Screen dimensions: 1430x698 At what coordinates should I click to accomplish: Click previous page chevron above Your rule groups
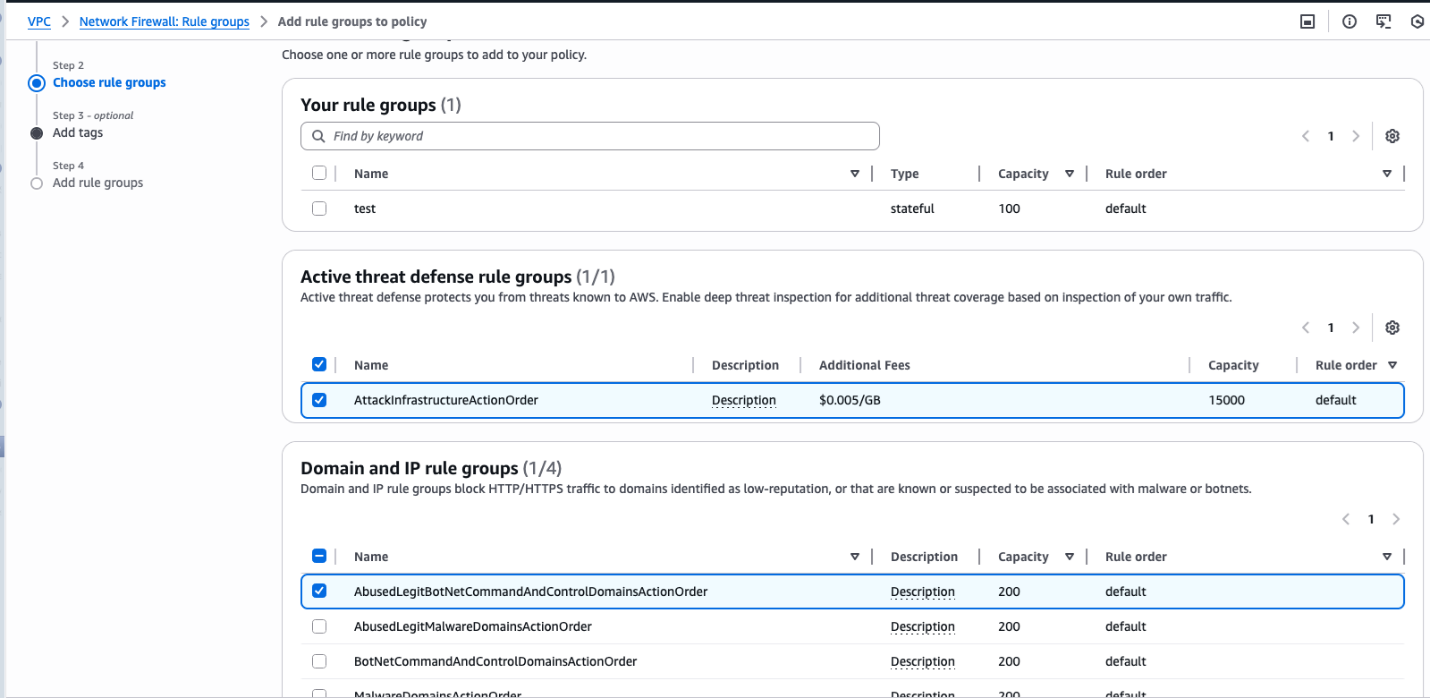click(1305, 136)
